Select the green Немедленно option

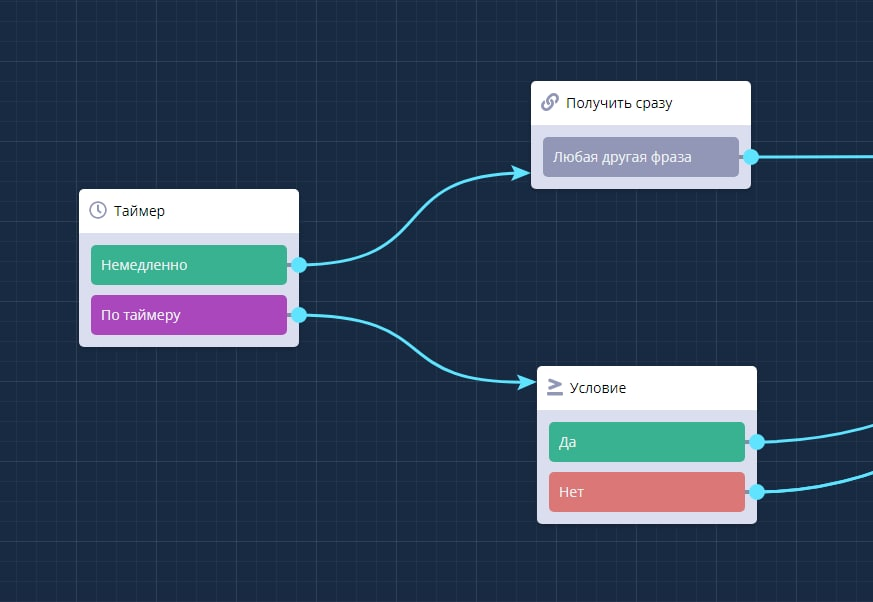click(x=188, y=265)
